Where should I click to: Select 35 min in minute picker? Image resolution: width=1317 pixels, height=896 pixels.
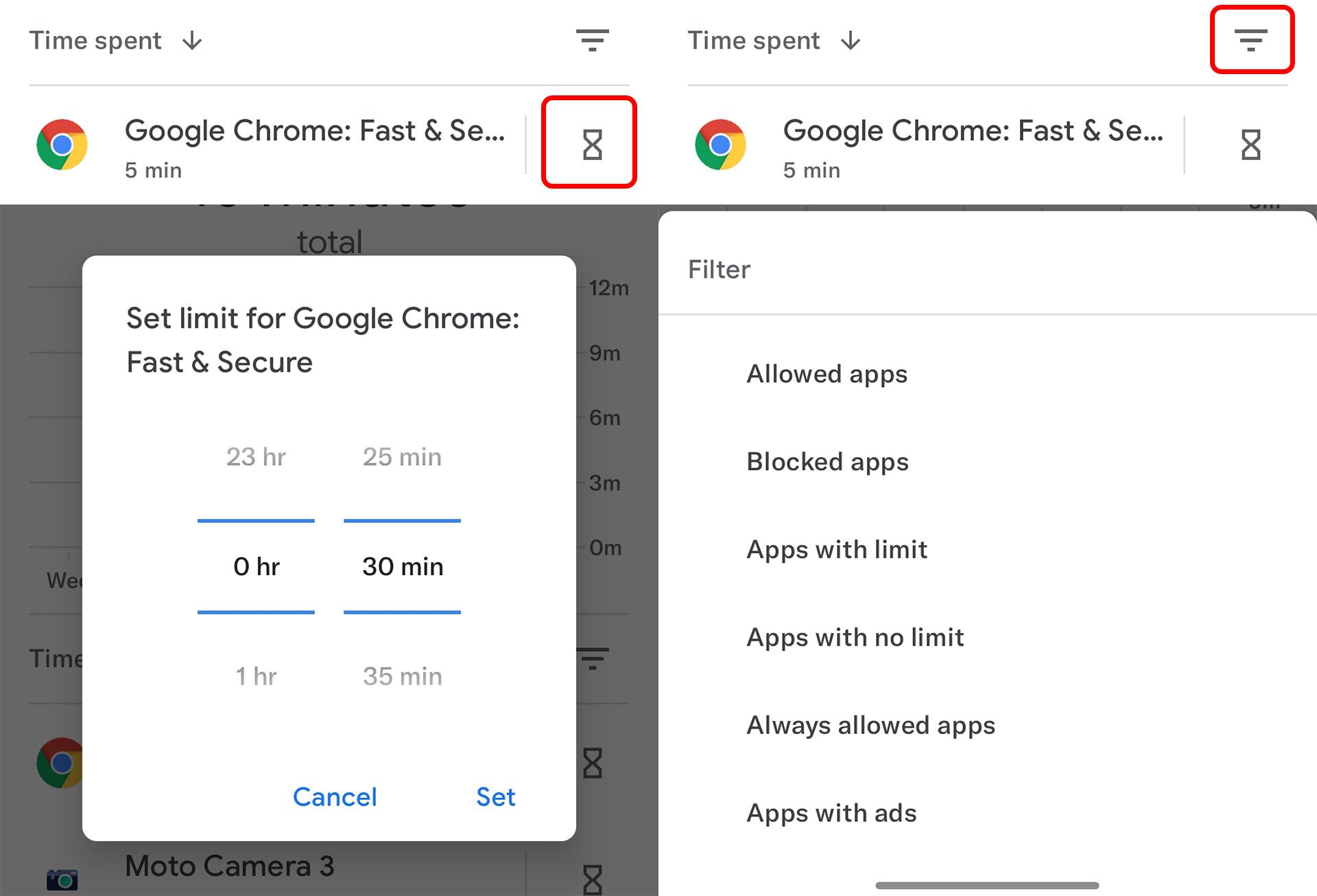click(x=403, y=676)
